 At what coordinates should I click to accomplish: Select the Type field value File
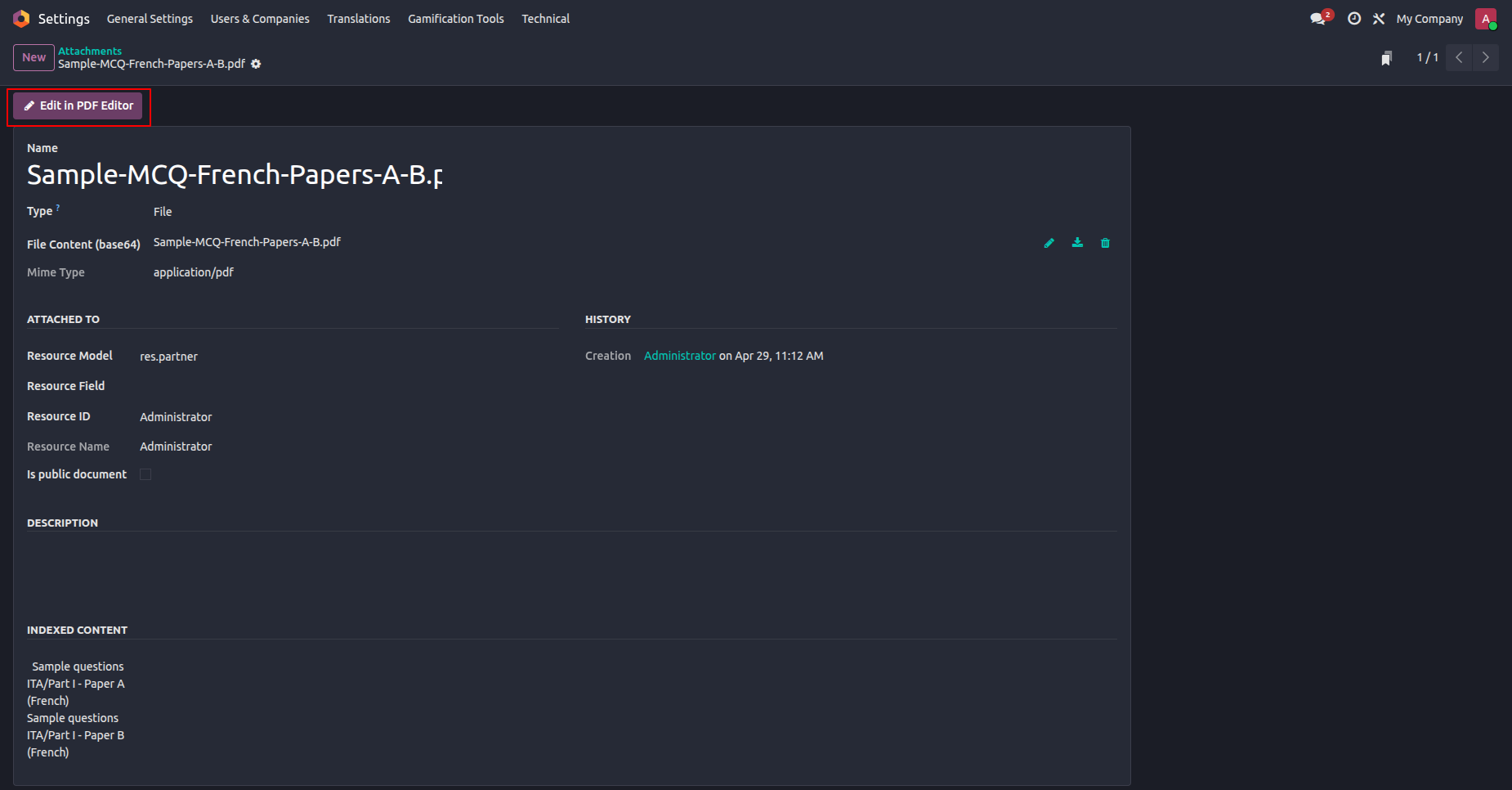click(163, 212)
